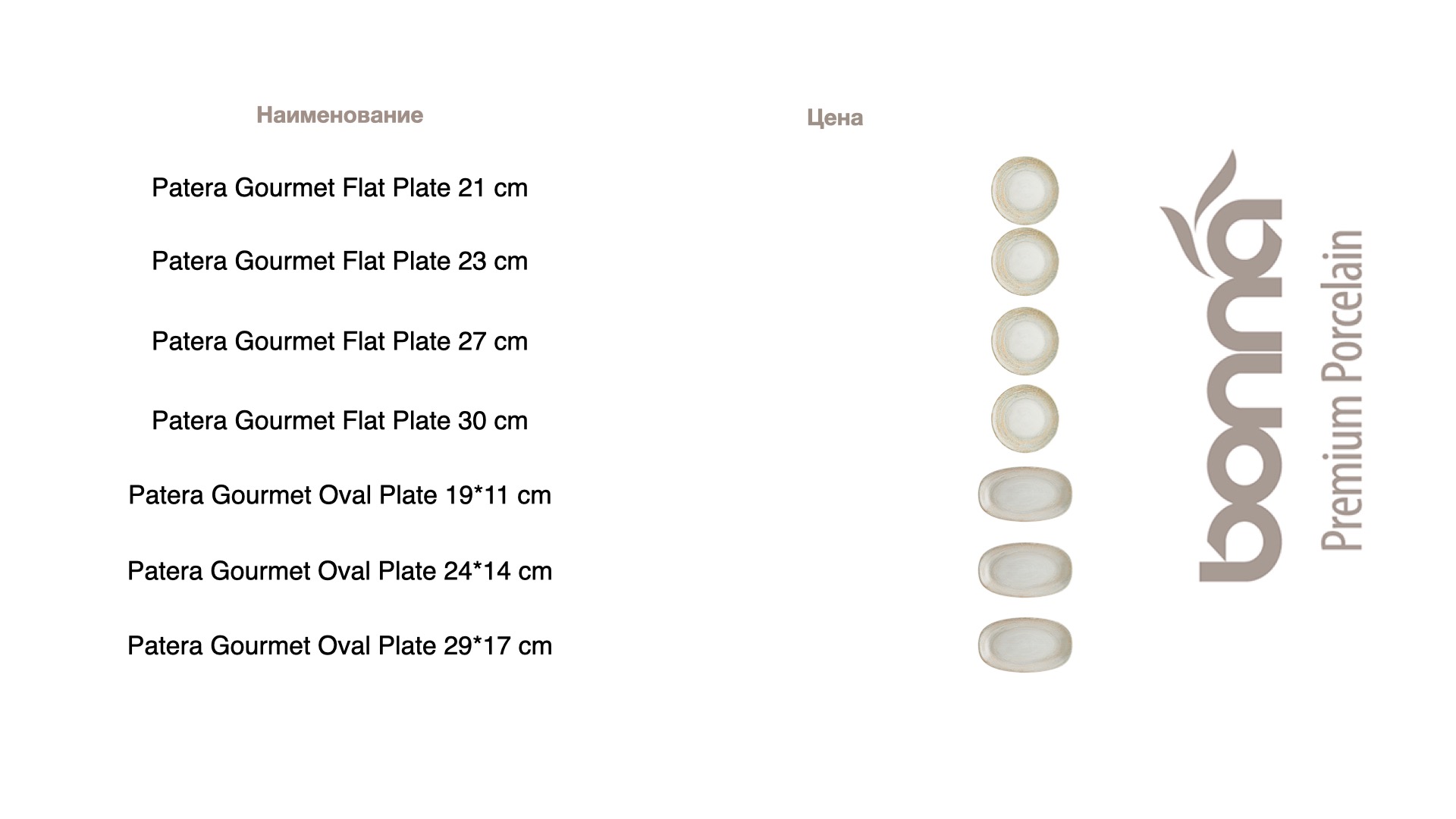Select Patera Gourmet Oval Plate 19*11 cm text
The height and width of the screenshot is (819, 1456).
click(x=340, y=495)
